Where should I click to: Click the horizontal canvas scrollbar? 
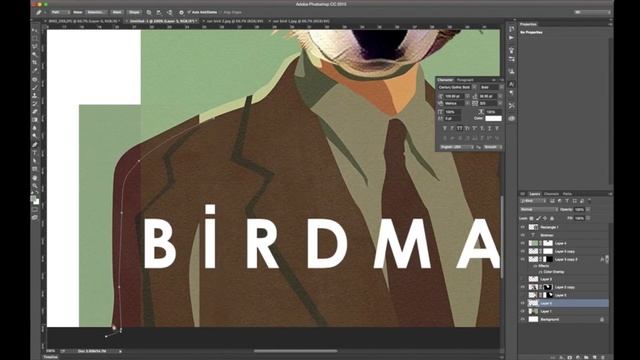point(296,351)
